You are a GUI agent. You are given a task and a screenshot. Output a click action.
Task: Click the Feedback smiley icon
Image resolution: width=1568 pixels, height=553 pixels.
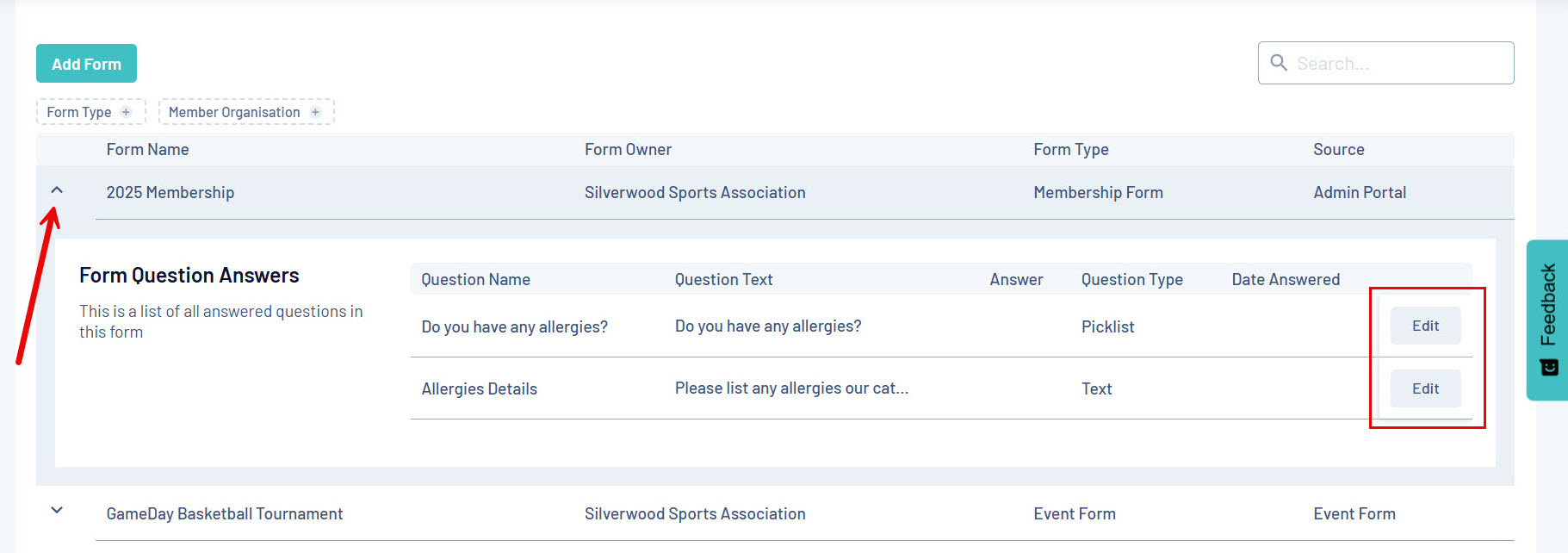point(1548,368)
